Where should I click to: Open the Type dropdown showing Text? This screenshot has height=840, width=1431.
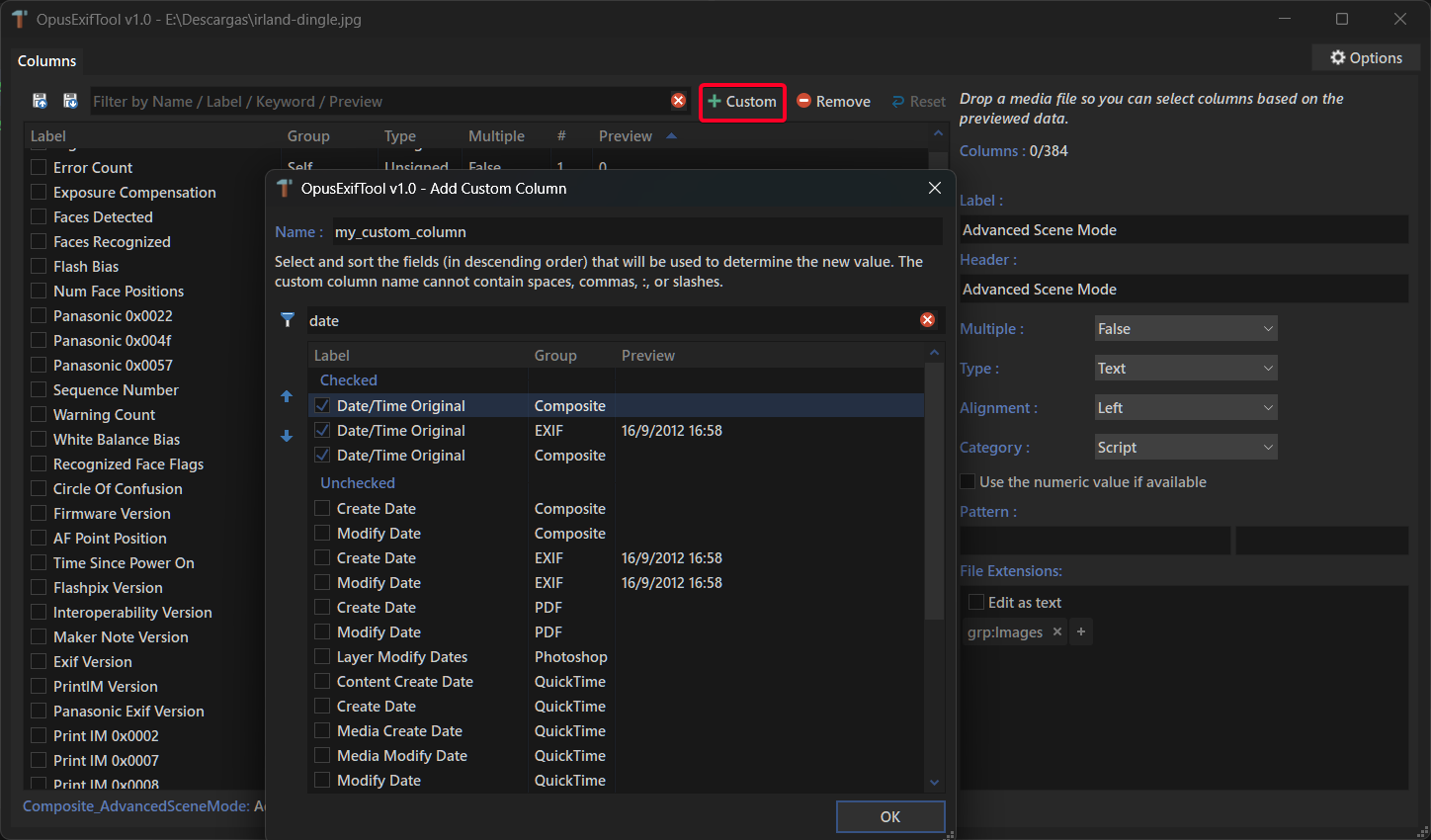(x=1185, y=368)
